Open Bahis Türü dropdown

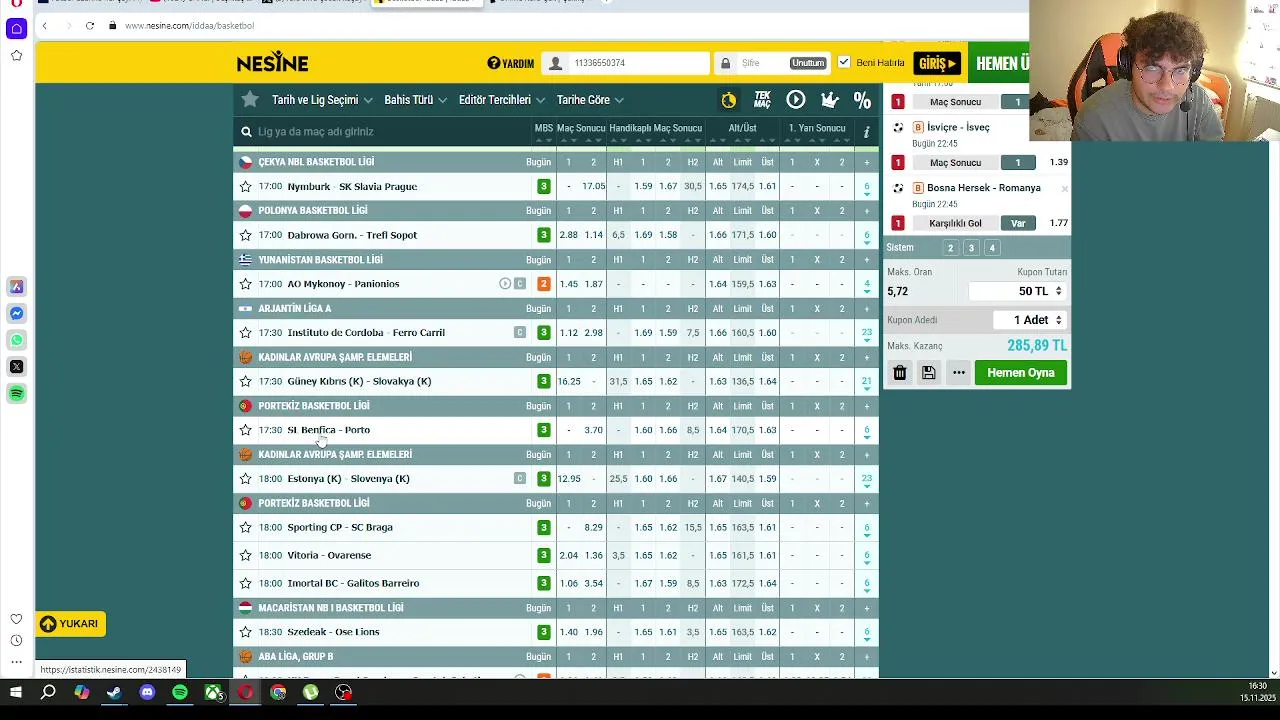416,100
